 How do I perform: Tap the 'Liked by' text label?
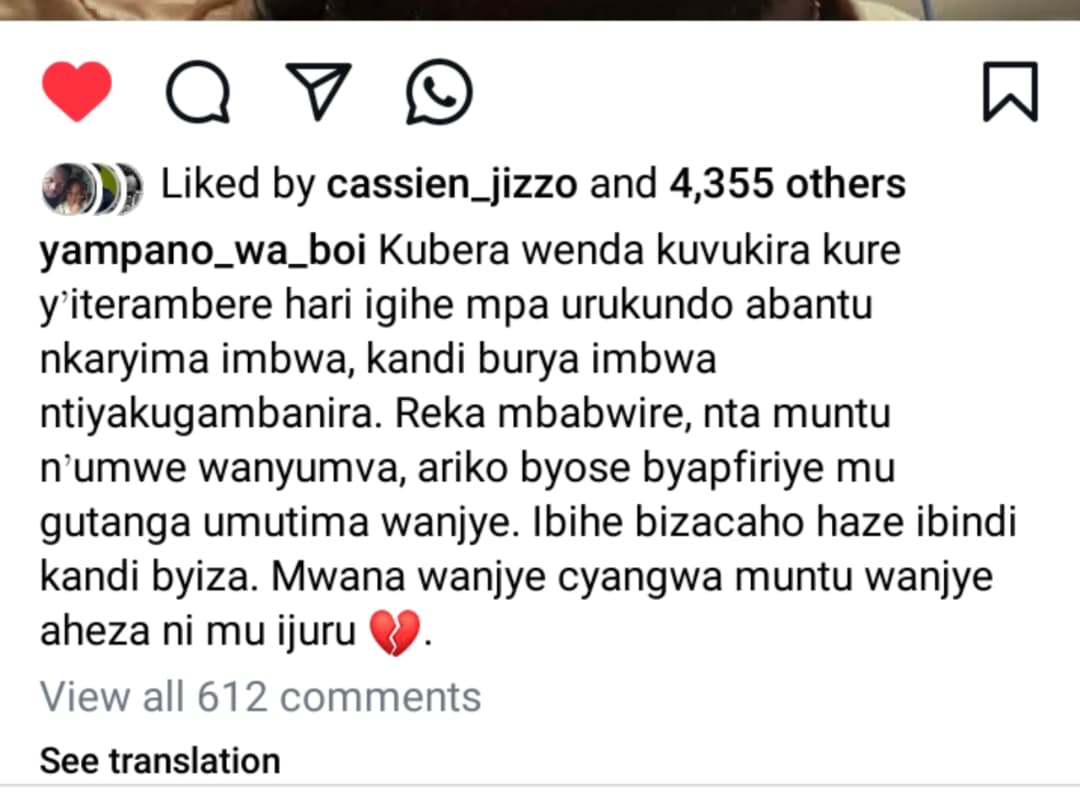tap(238, 185)
